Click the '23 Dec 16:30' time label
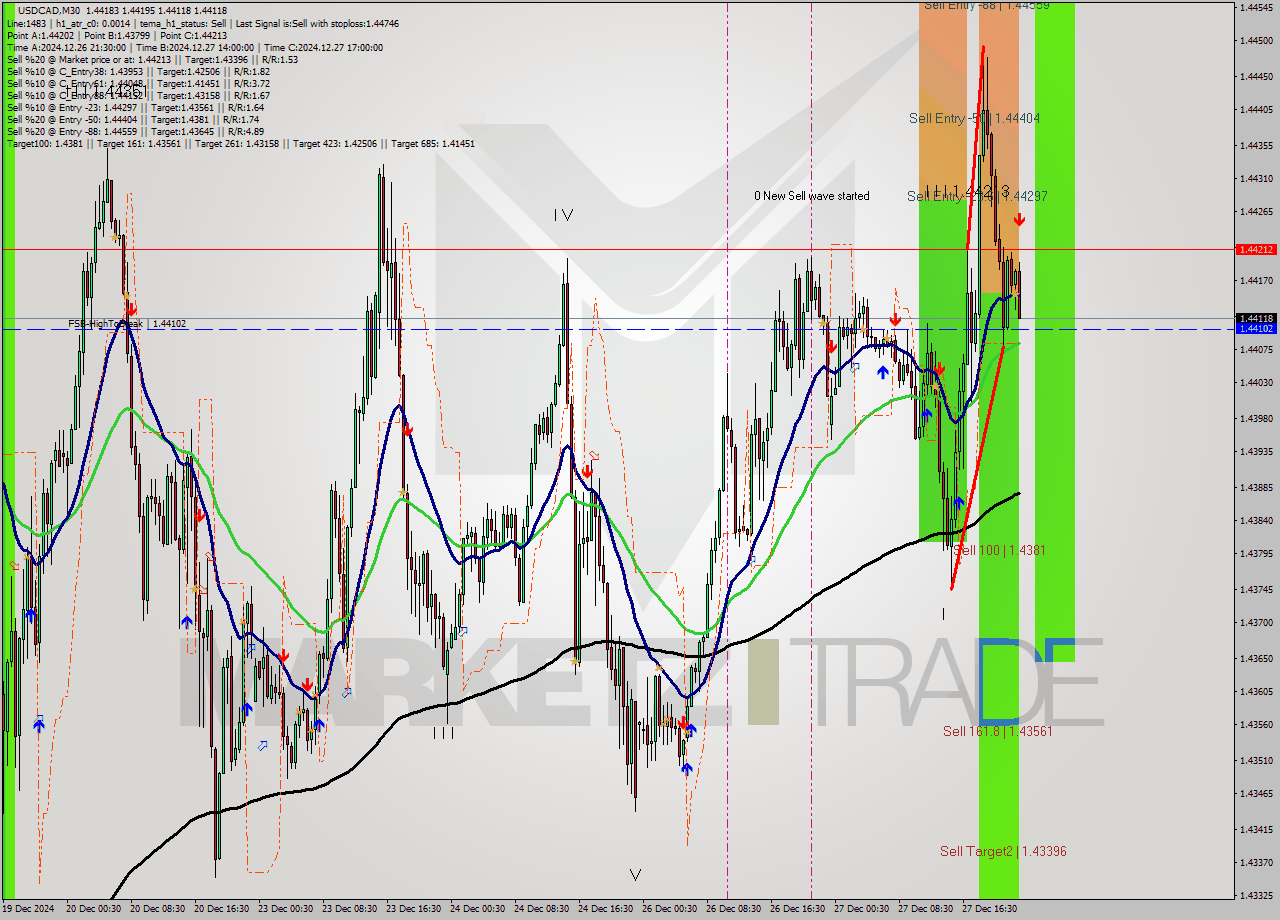The height and width of the screenshot is (920, 1280). 415,909
